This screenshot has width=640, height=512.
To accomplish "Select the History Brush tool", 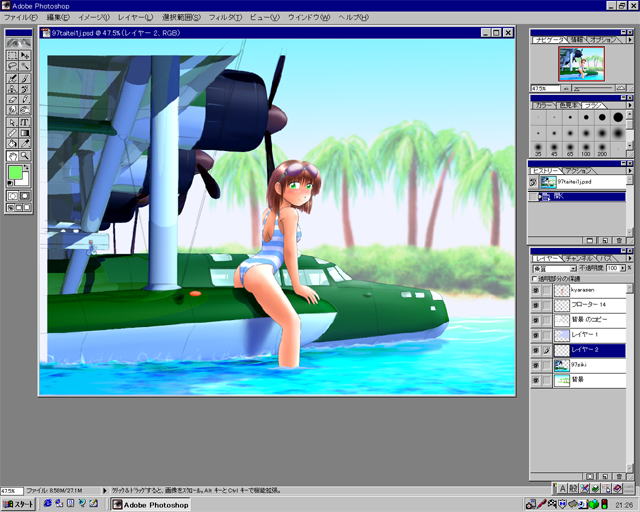I will coord(25,89).
